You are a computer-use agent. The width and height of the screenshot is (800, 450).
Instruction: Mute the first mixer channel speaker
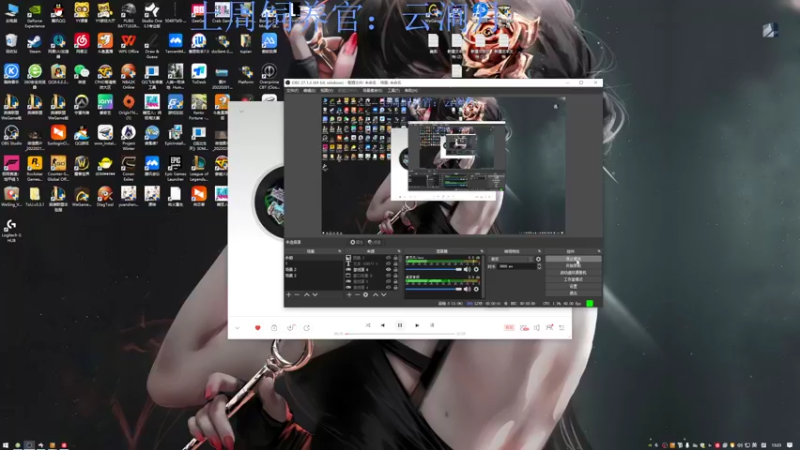click(467, 269)
